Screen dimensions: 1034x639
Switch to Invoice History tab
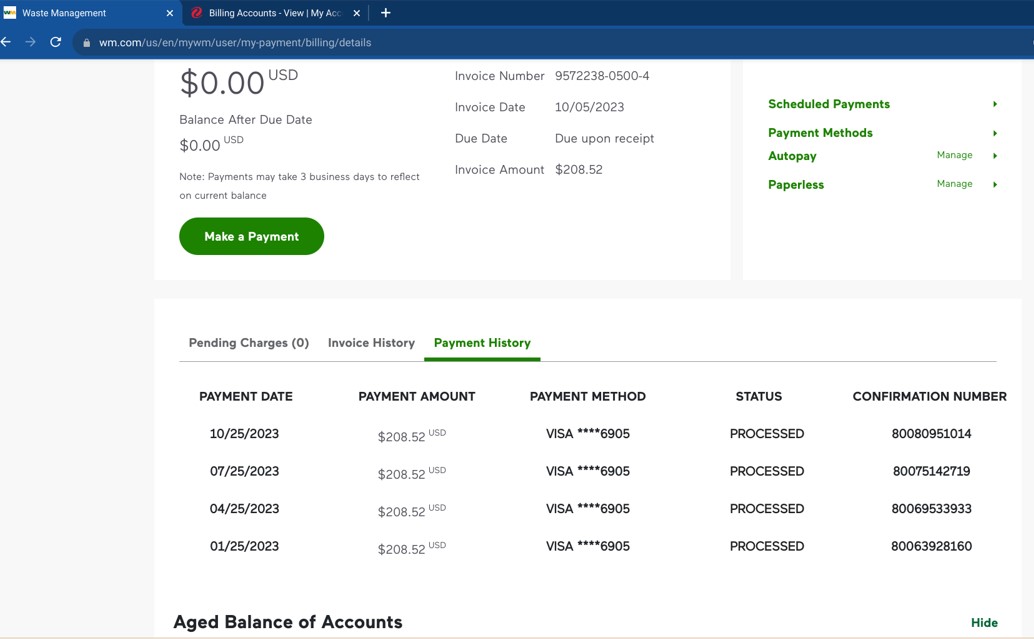371,343
